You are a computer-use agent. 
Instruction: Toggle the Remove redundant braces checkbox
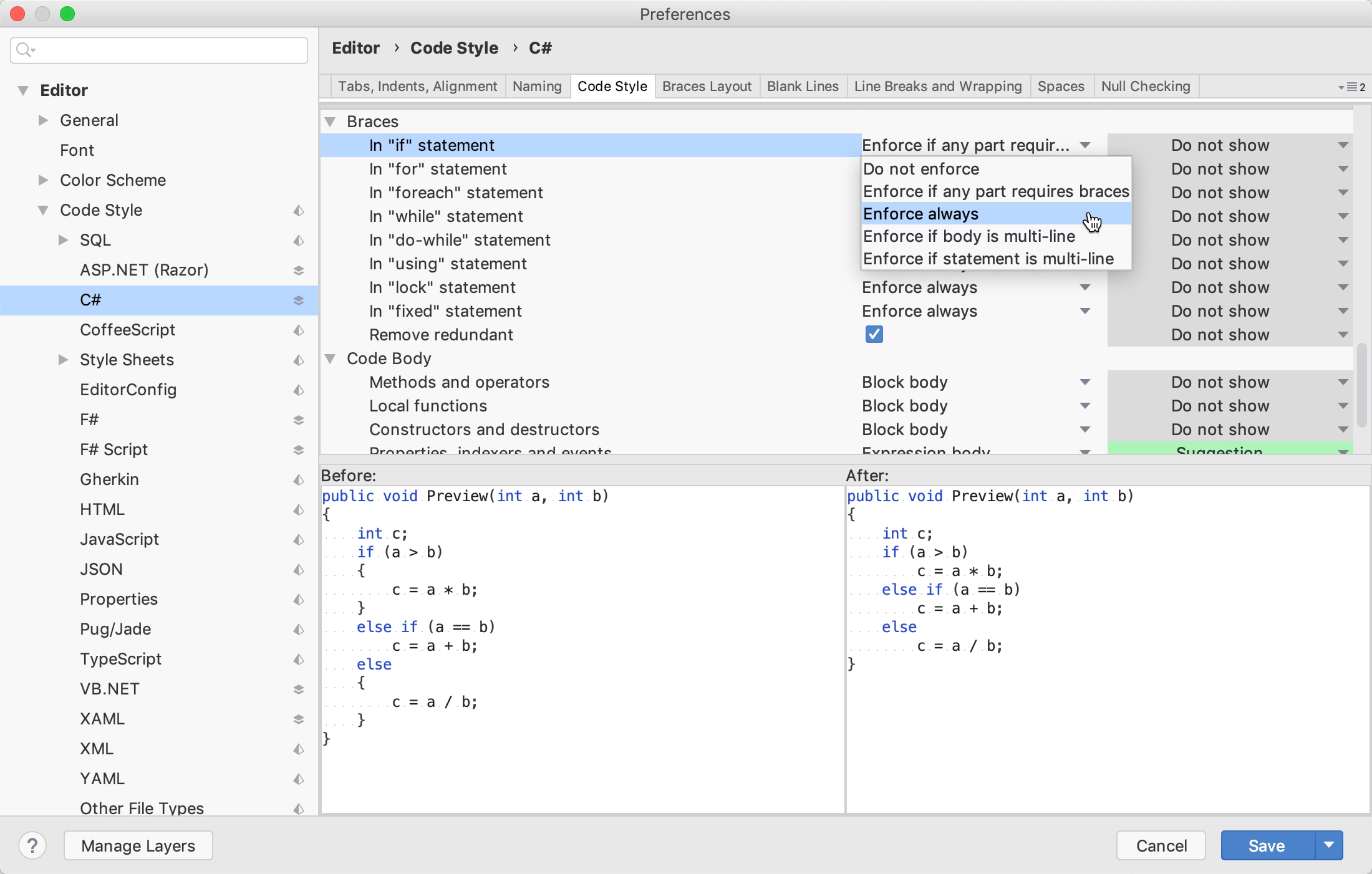pyautogui.click(x=873, y=334)
